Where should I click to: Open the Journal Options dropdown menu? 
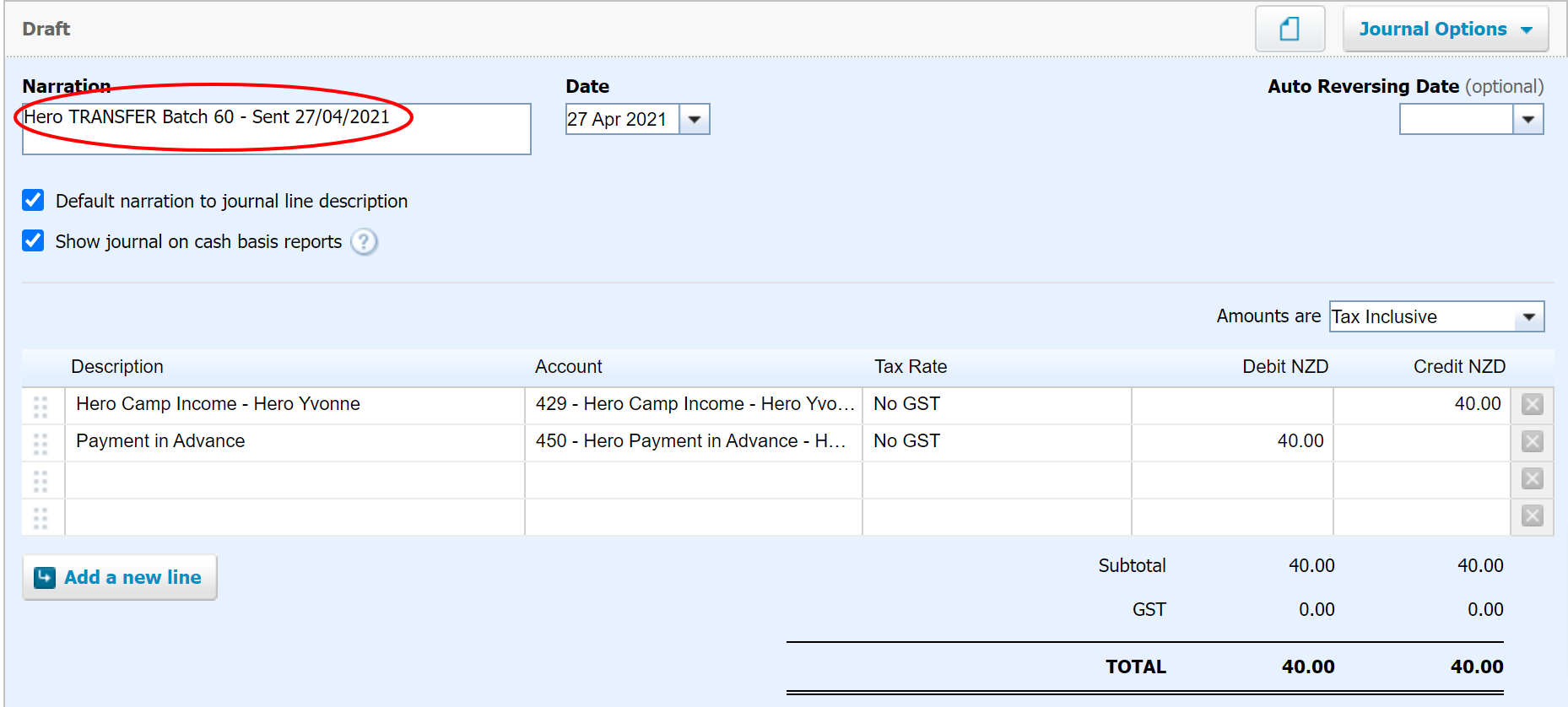pyautogui.click(x=1445, y=30)
